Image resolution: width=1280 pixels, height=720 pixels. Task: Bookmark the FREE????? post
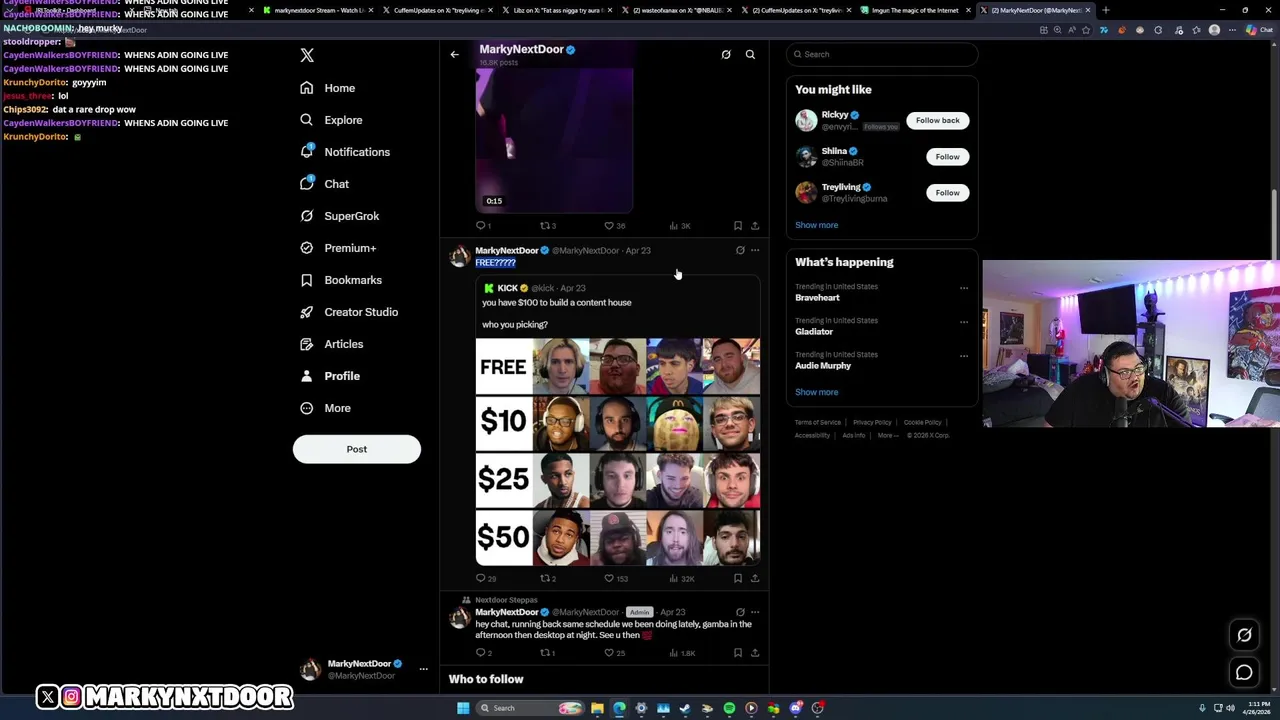click(x=738, y=578)
